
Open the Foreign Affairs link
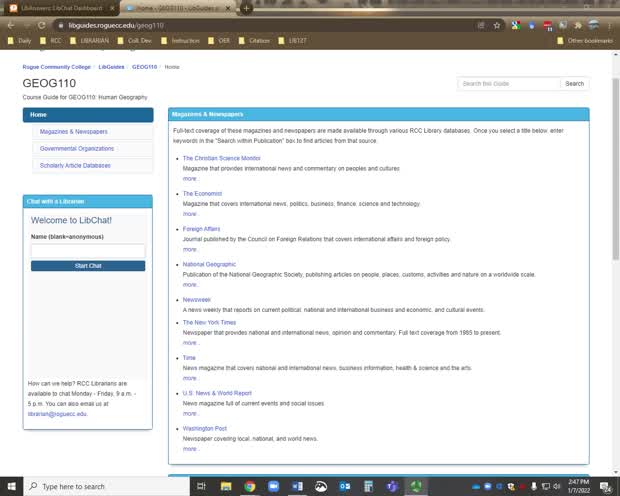[201, 229]
